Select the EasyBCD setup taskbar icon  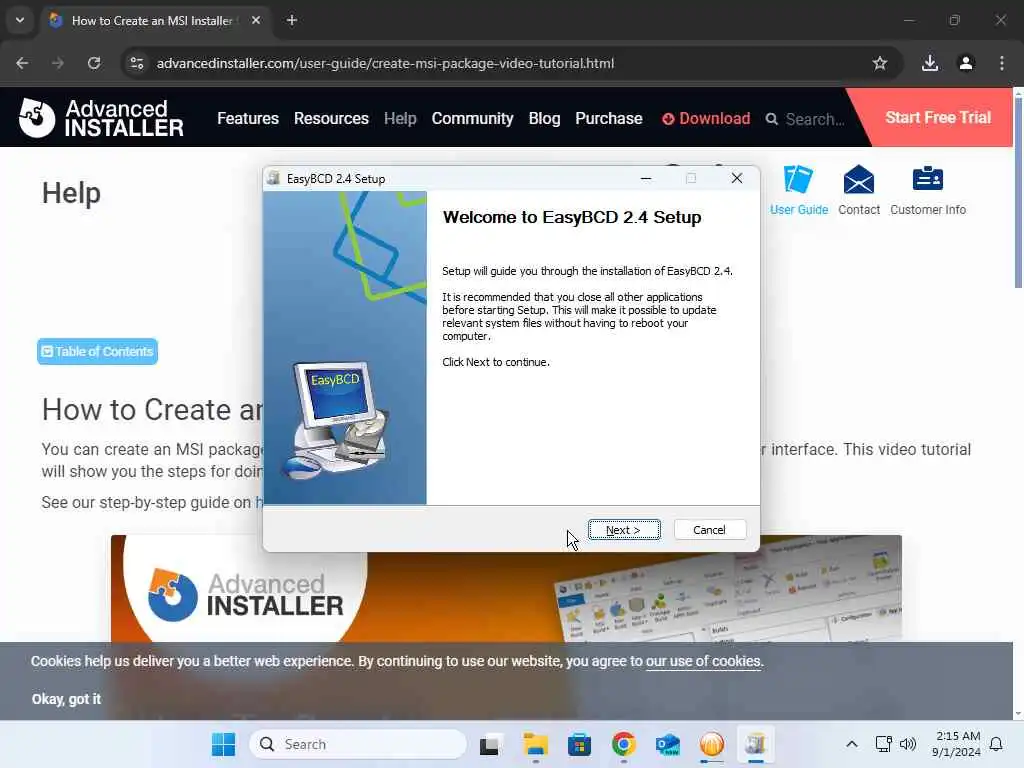(x=756, y=744)
